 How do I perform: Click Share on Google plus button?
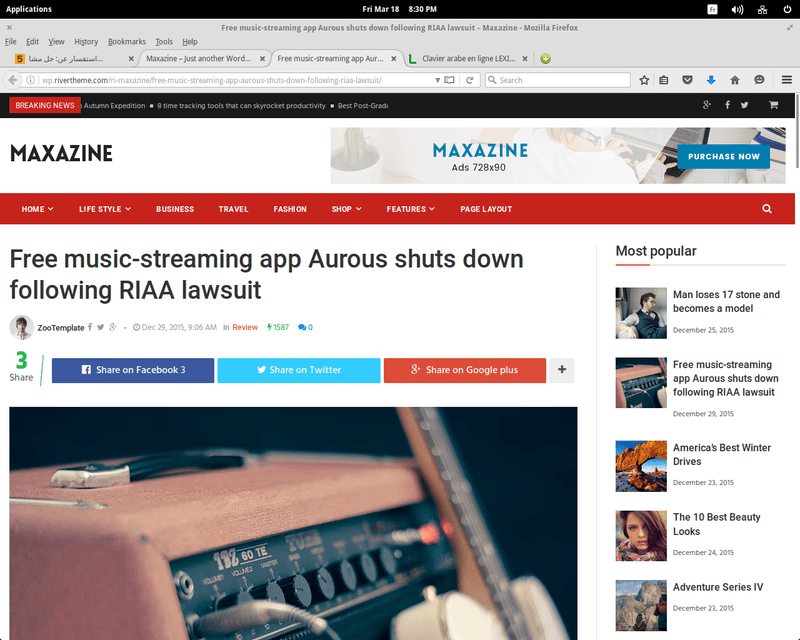point(464,370)
